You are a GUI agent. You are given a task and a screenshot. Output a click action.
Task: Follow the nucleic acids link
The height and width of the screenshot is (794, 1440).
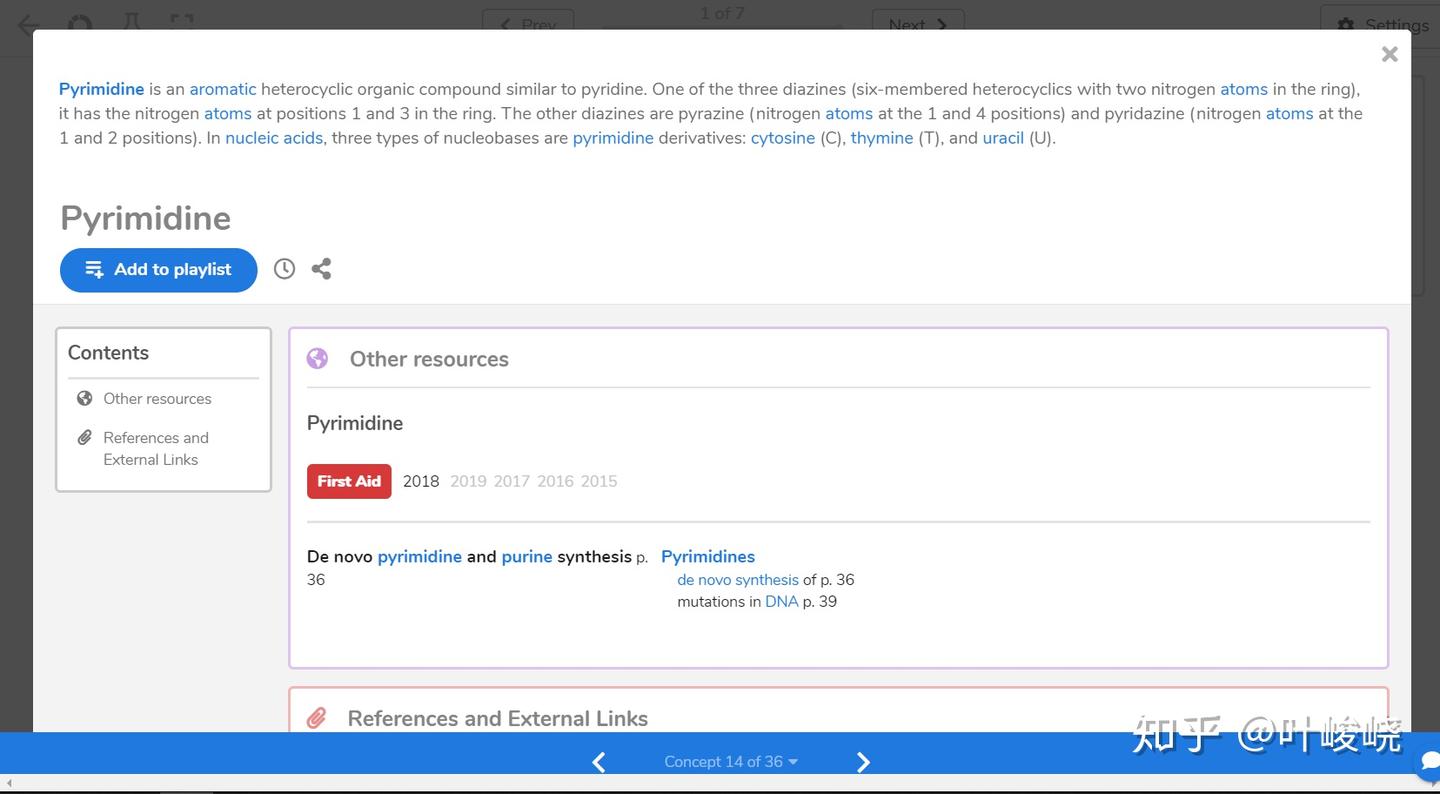pyautogui.click(x=274, y=138)
